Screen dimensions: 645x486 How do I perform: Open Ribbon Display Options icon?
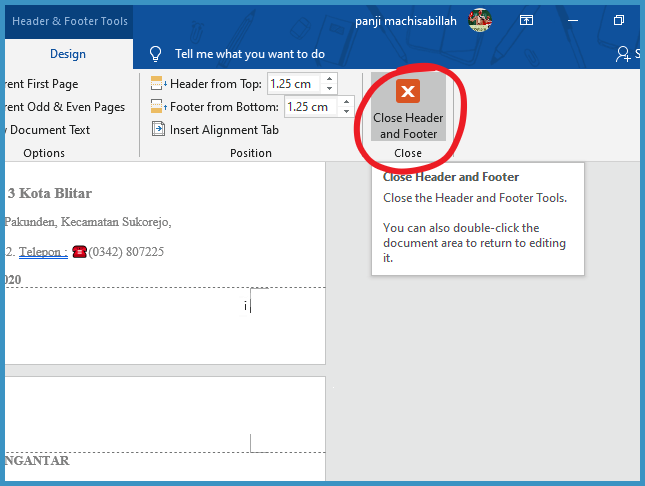tap(526, 20)
